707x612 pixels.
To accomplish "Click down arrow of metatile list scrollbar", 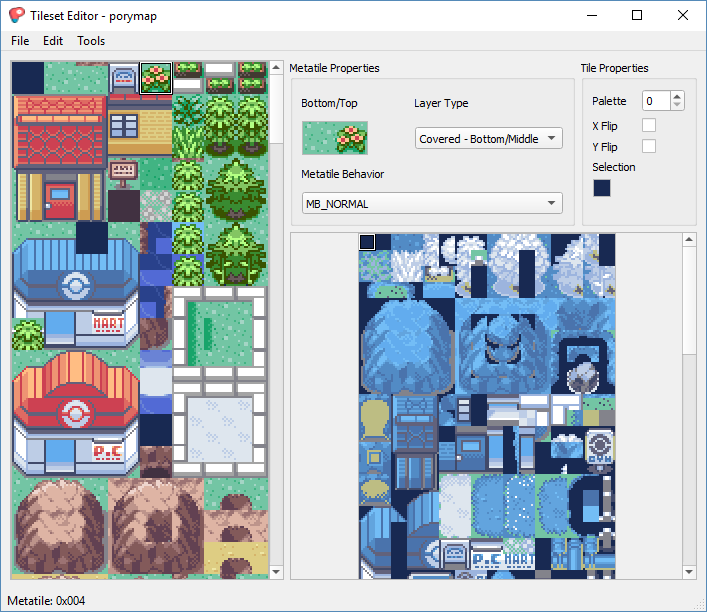I will (276, 572).
